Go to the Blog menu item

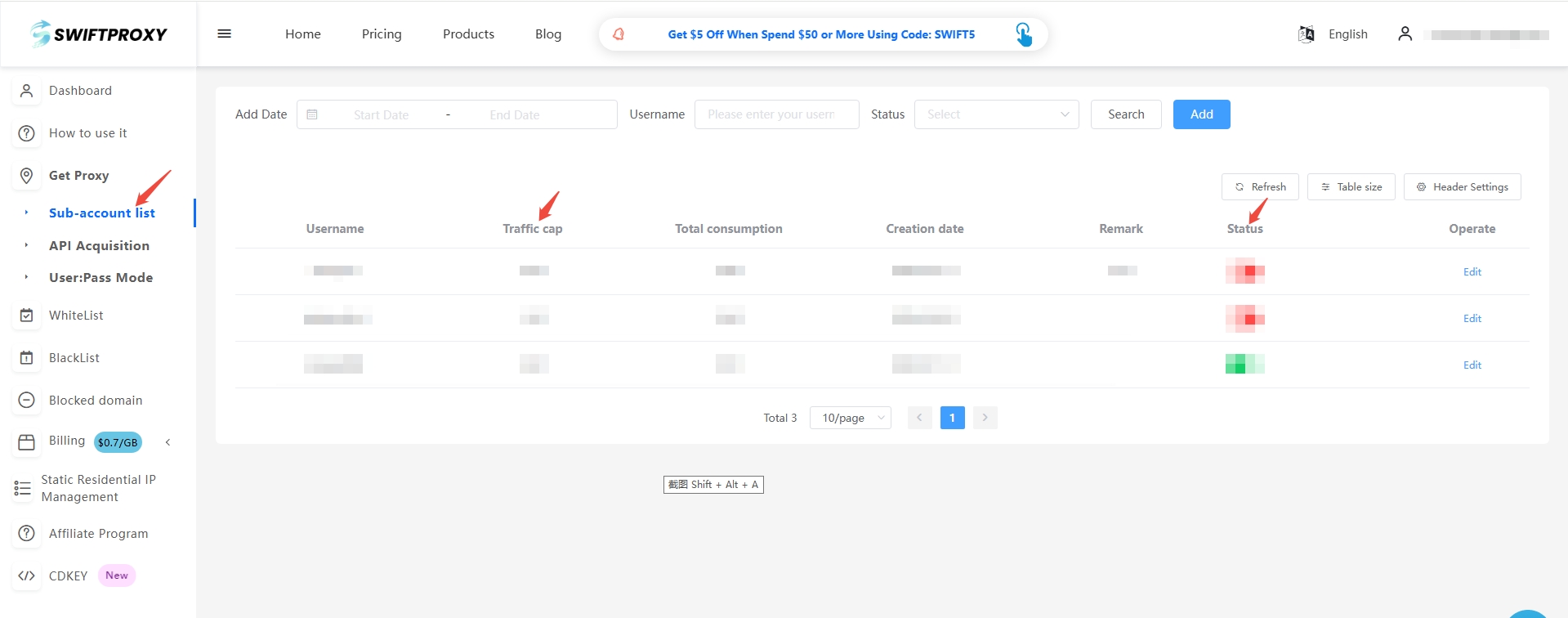coord(547,34)
